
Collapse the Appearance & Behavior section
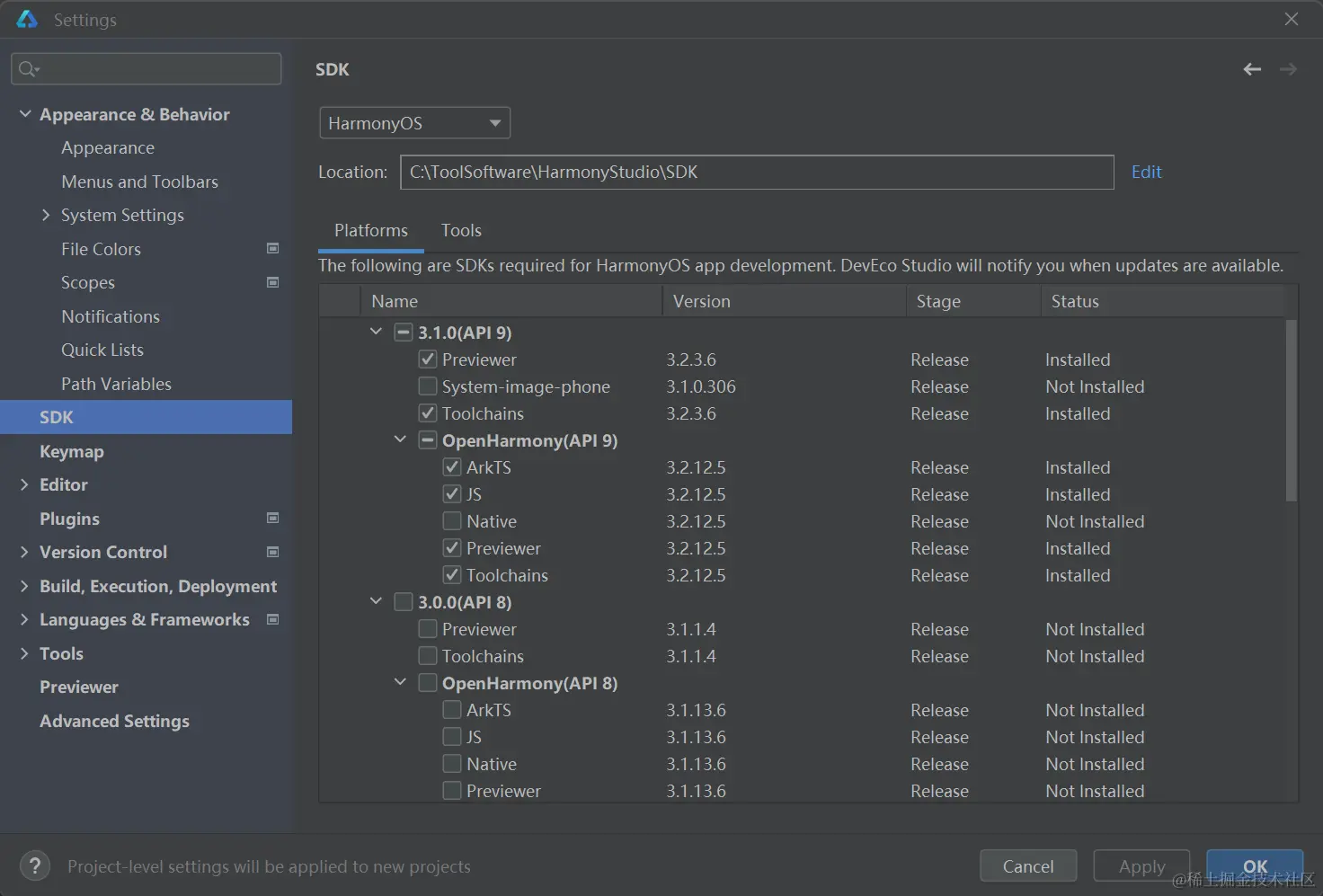pos(25,114)
